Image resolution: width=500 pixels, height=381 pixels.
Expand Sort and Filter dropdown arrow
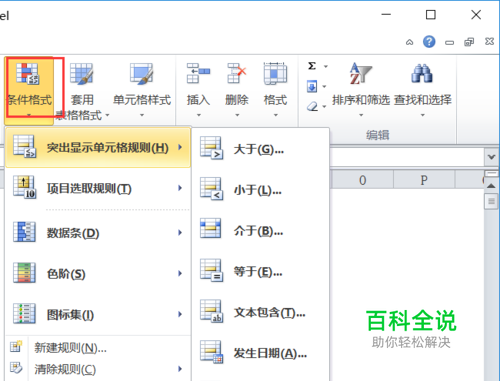[x=361, y=115]
